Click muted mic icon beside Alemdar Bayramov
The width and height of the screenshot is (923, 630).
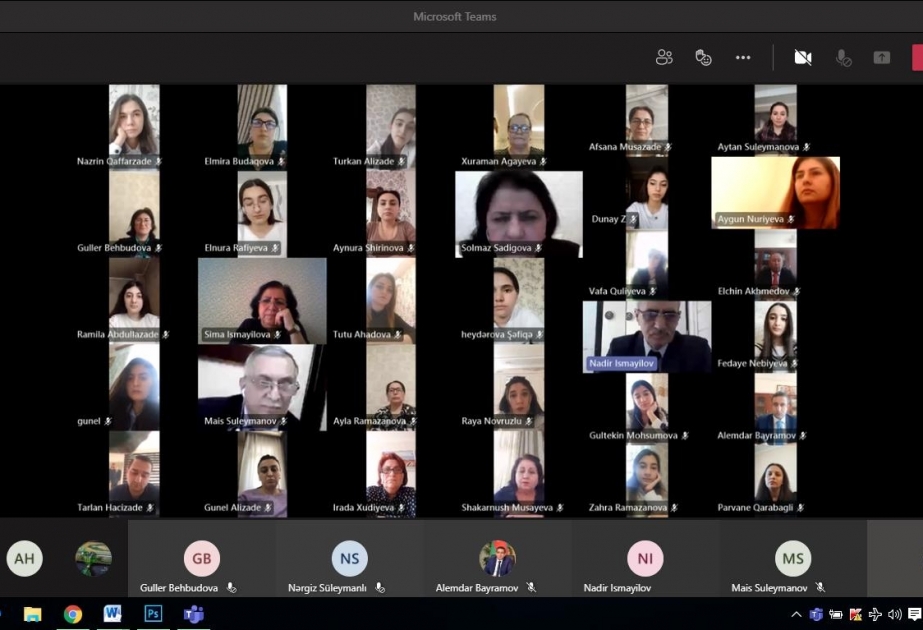point(531,588)
